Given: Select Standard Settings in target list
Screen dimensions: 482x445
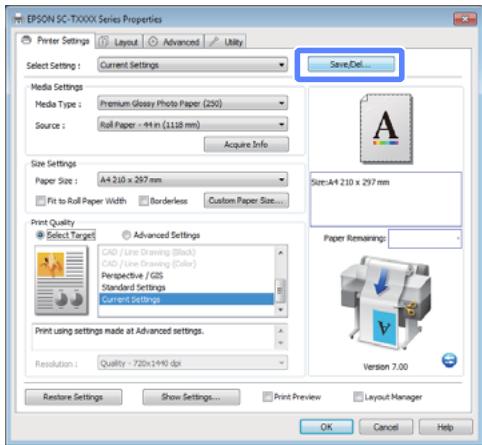Looking at the screenshot, I should pos(186,287).
